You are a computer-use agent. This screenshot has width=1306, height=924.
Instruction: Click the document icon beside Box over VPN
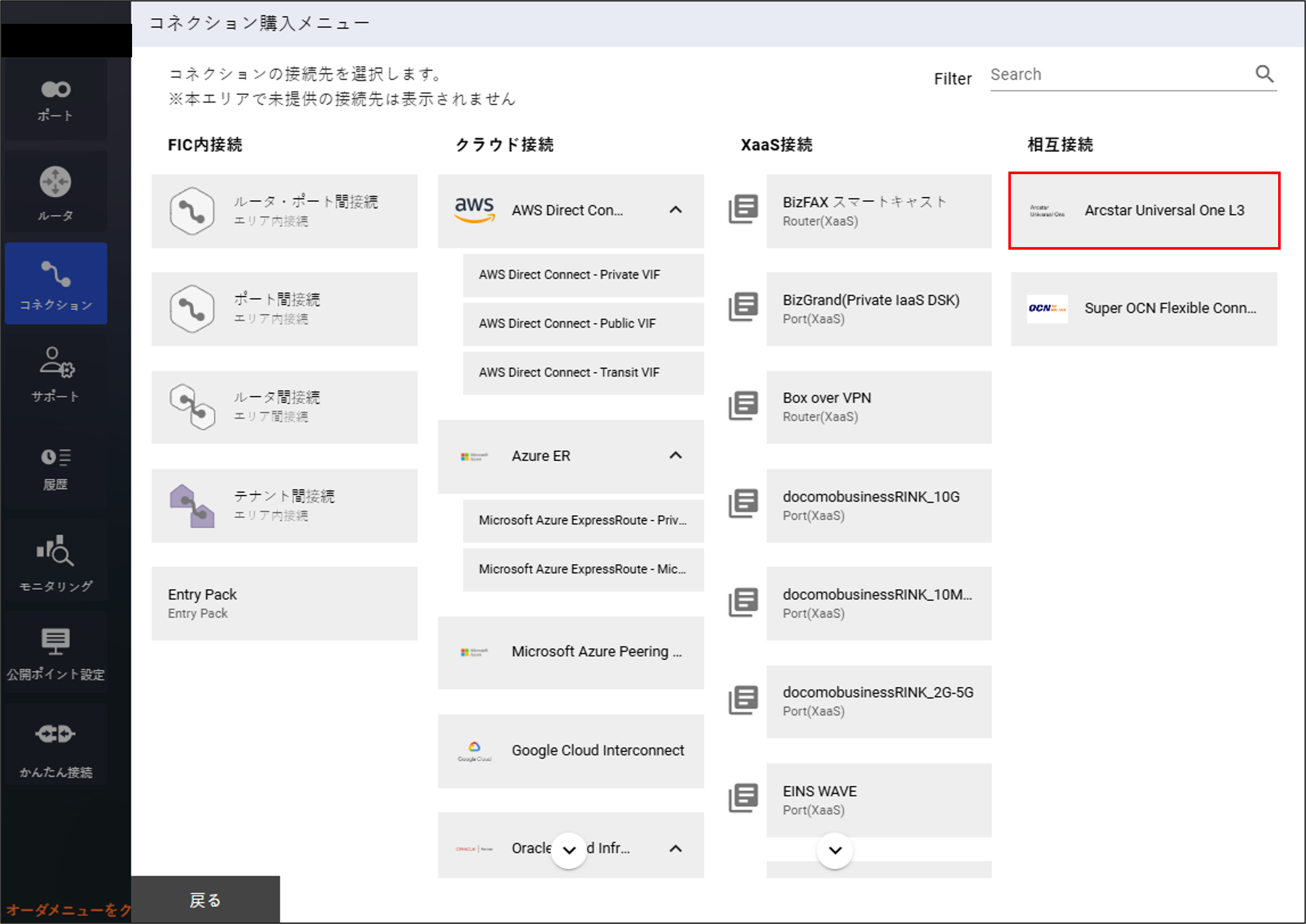tap(743, 405)
